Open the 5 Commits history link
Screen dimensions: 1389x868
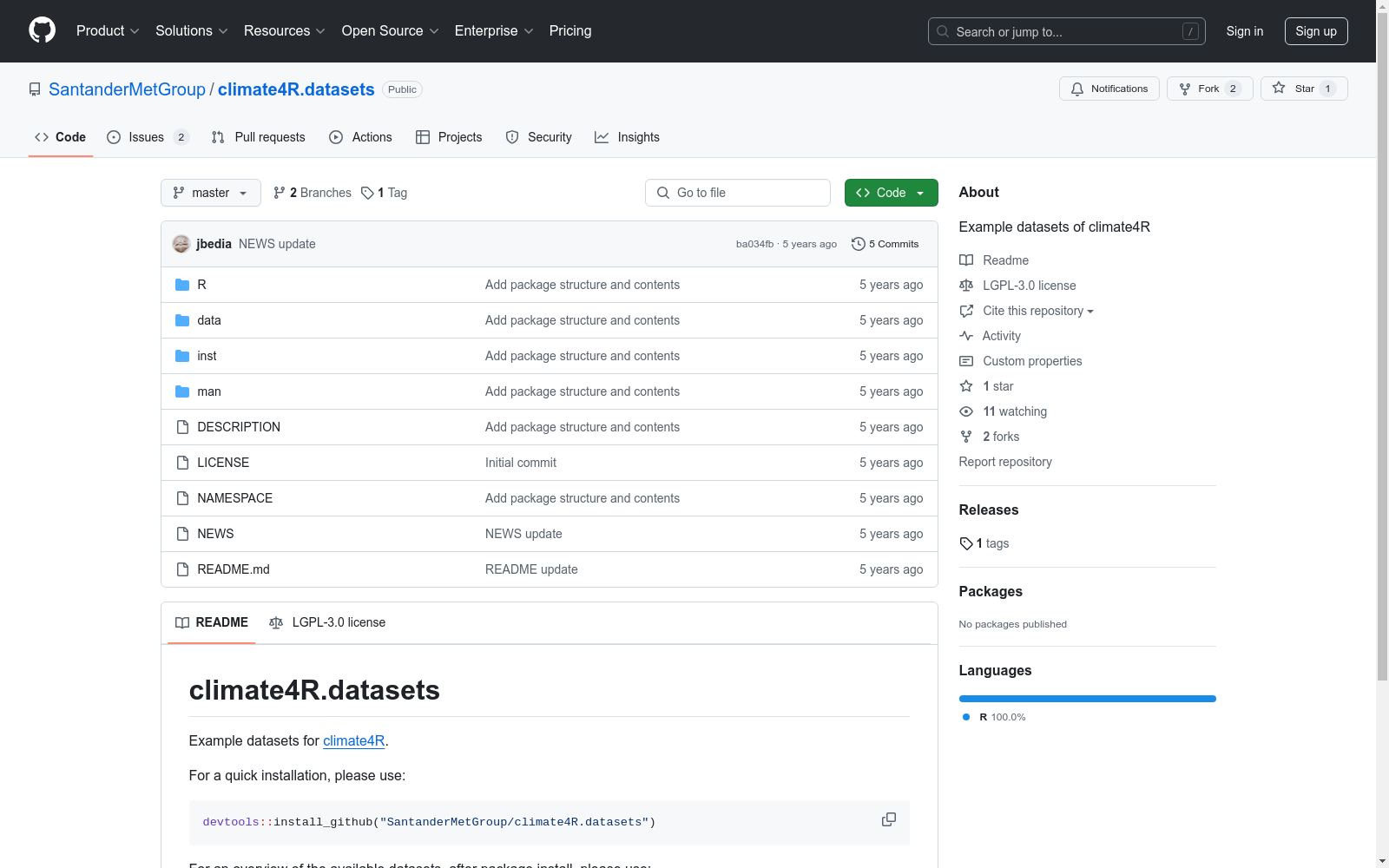pos(885,244)
